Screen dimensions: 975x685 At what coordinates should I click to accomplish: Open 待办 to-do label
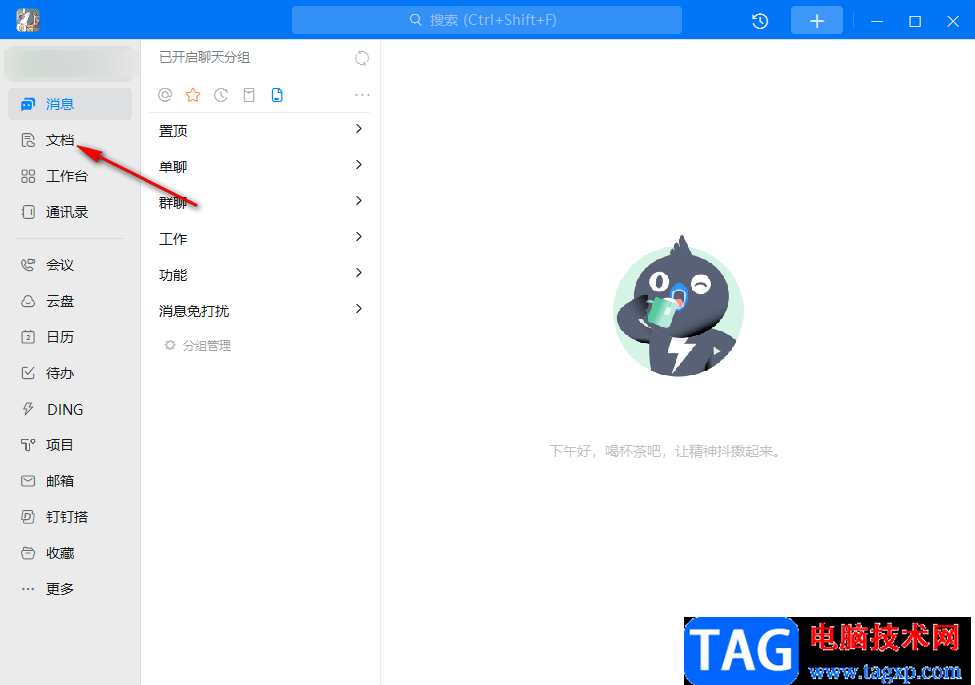(x=60, y=373)
